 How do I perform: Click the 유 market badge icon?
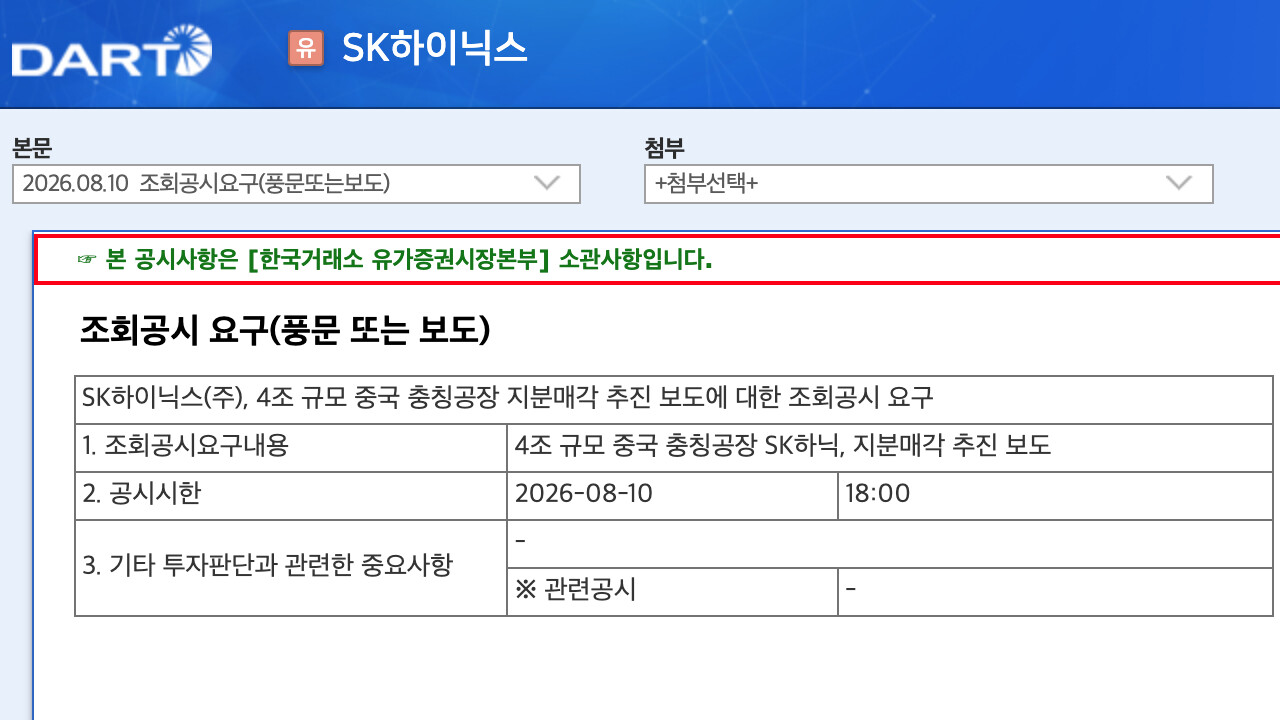point(306,48)
